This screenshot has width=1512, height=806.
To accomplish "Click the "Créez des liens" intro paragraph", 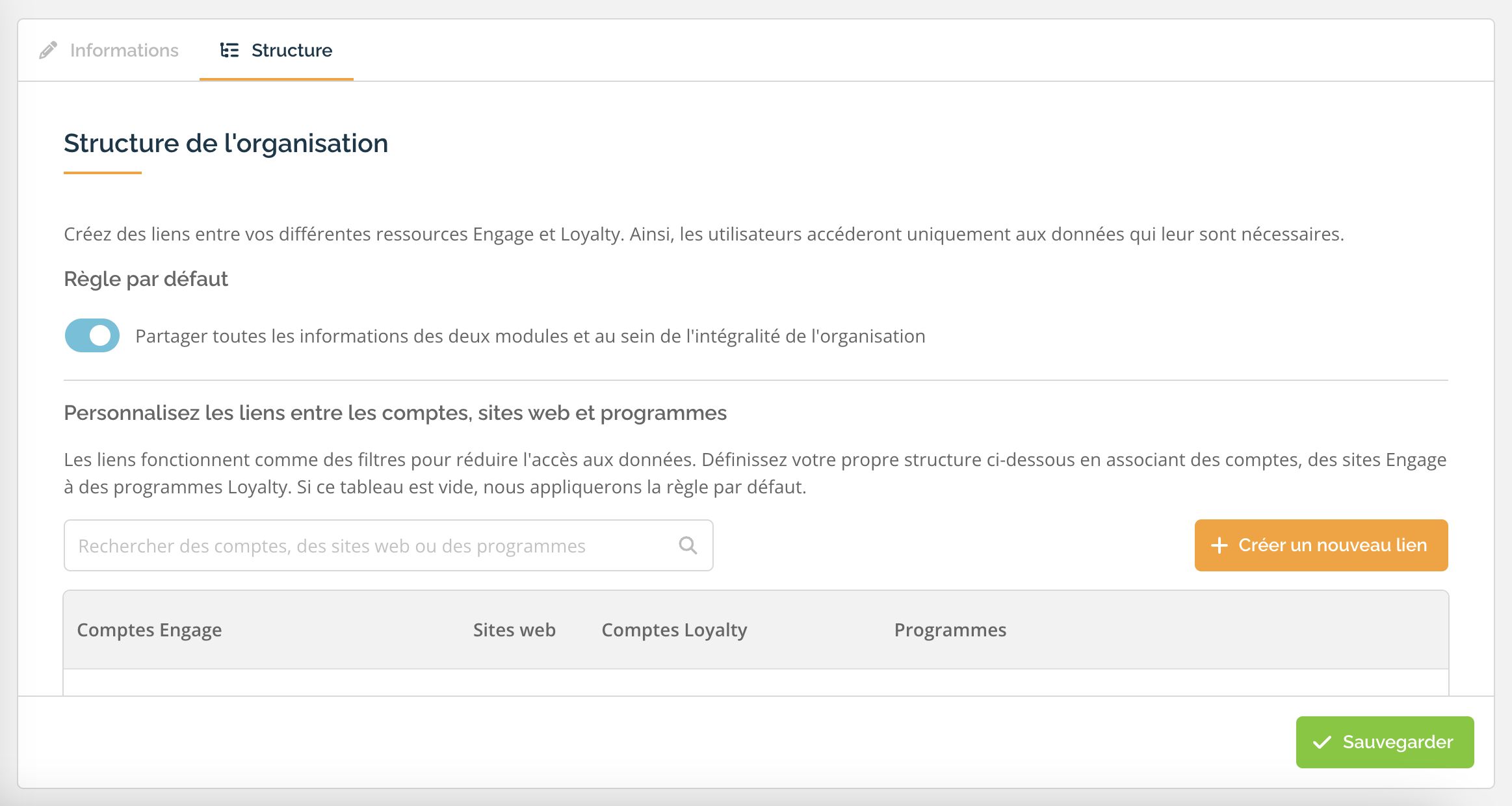I will [x=703, y=234].
